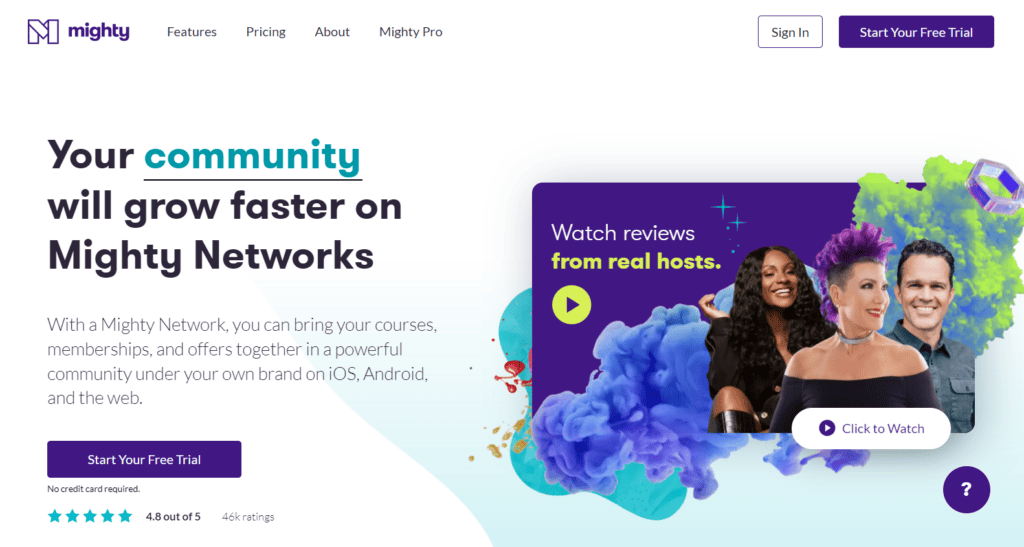Click header Start Your Free Trial button
The height and width of the screenshot is (547, 1024).
(x=916, y=32)
